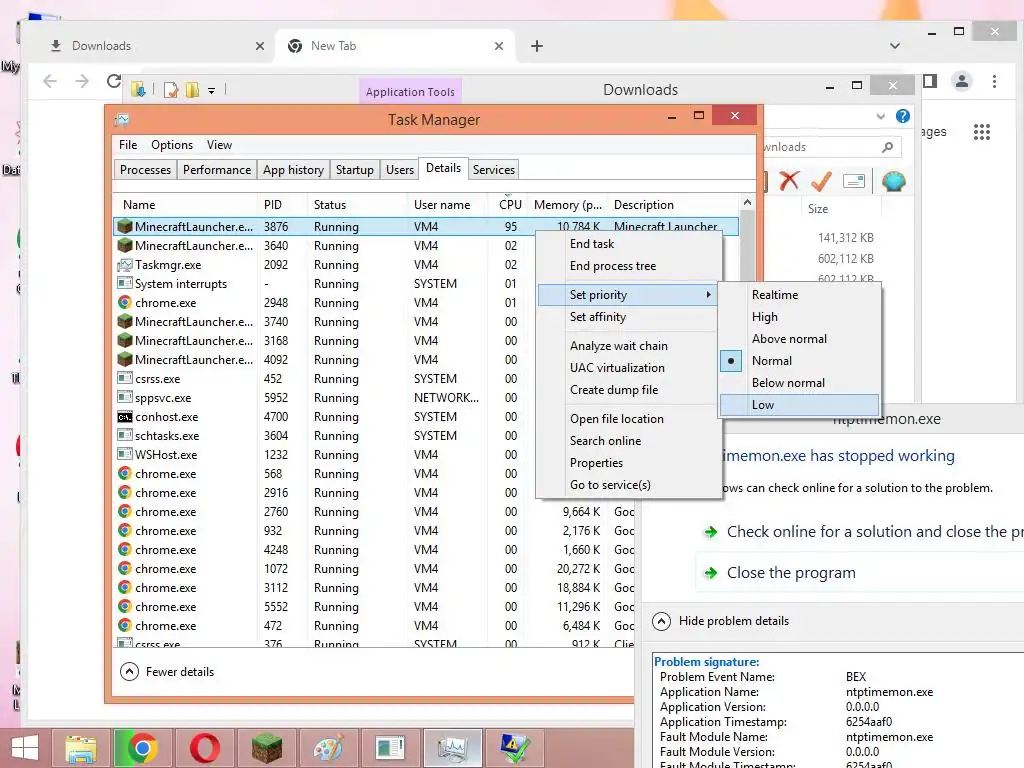
Task: Open a new Chrome tab with plus
Action: pyautogui.click(x=537, y=46)
